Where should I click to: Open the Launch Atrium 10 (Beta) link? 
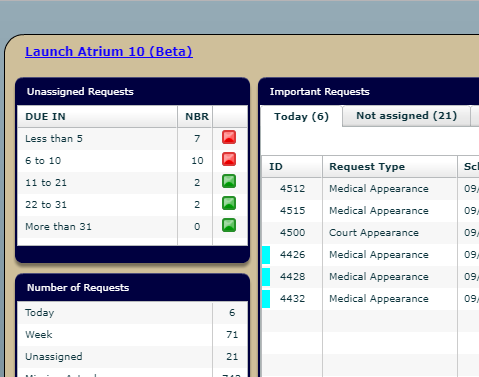tap(109, 52)
